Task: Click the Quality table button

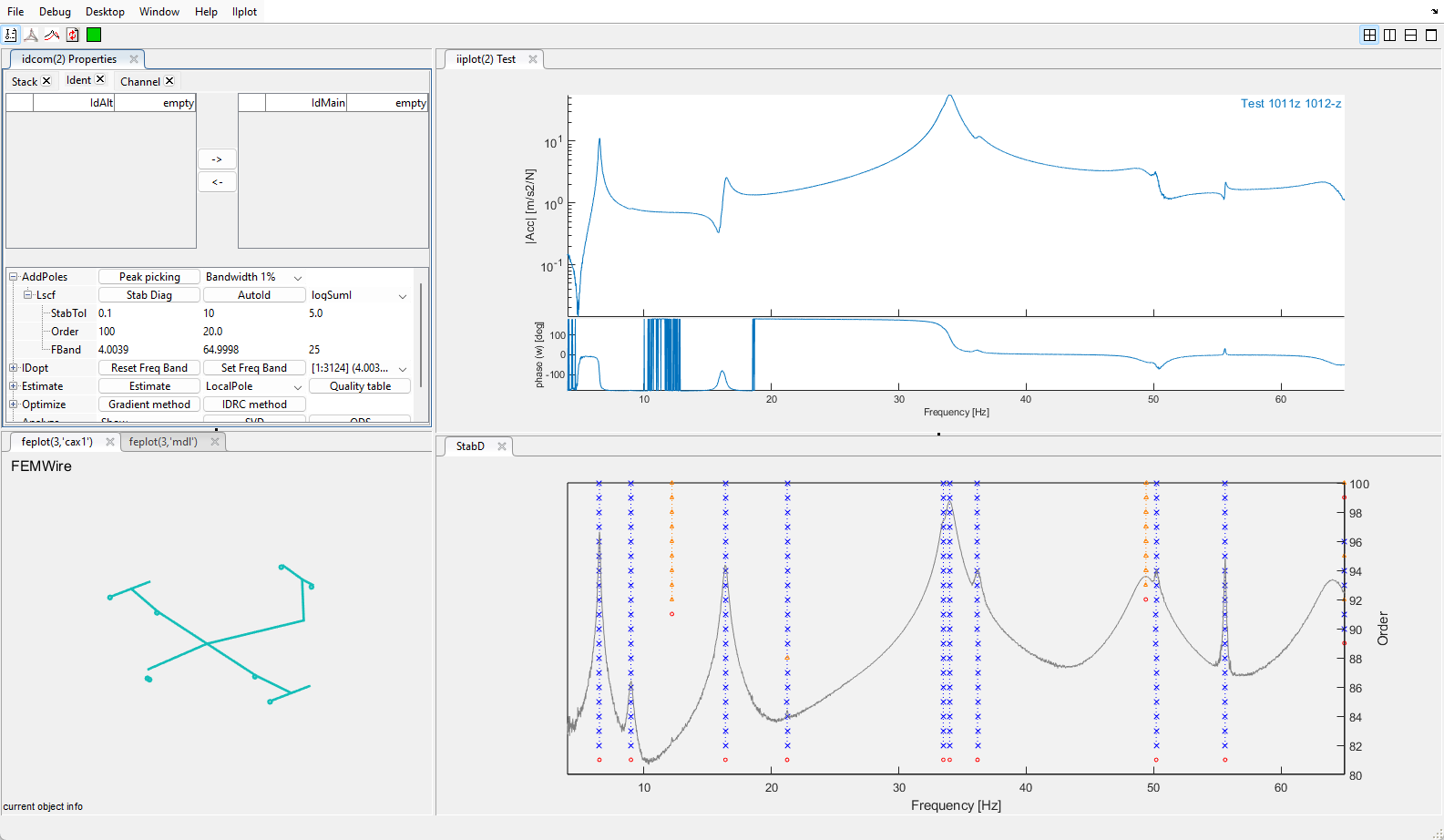Action: point(360,386)
